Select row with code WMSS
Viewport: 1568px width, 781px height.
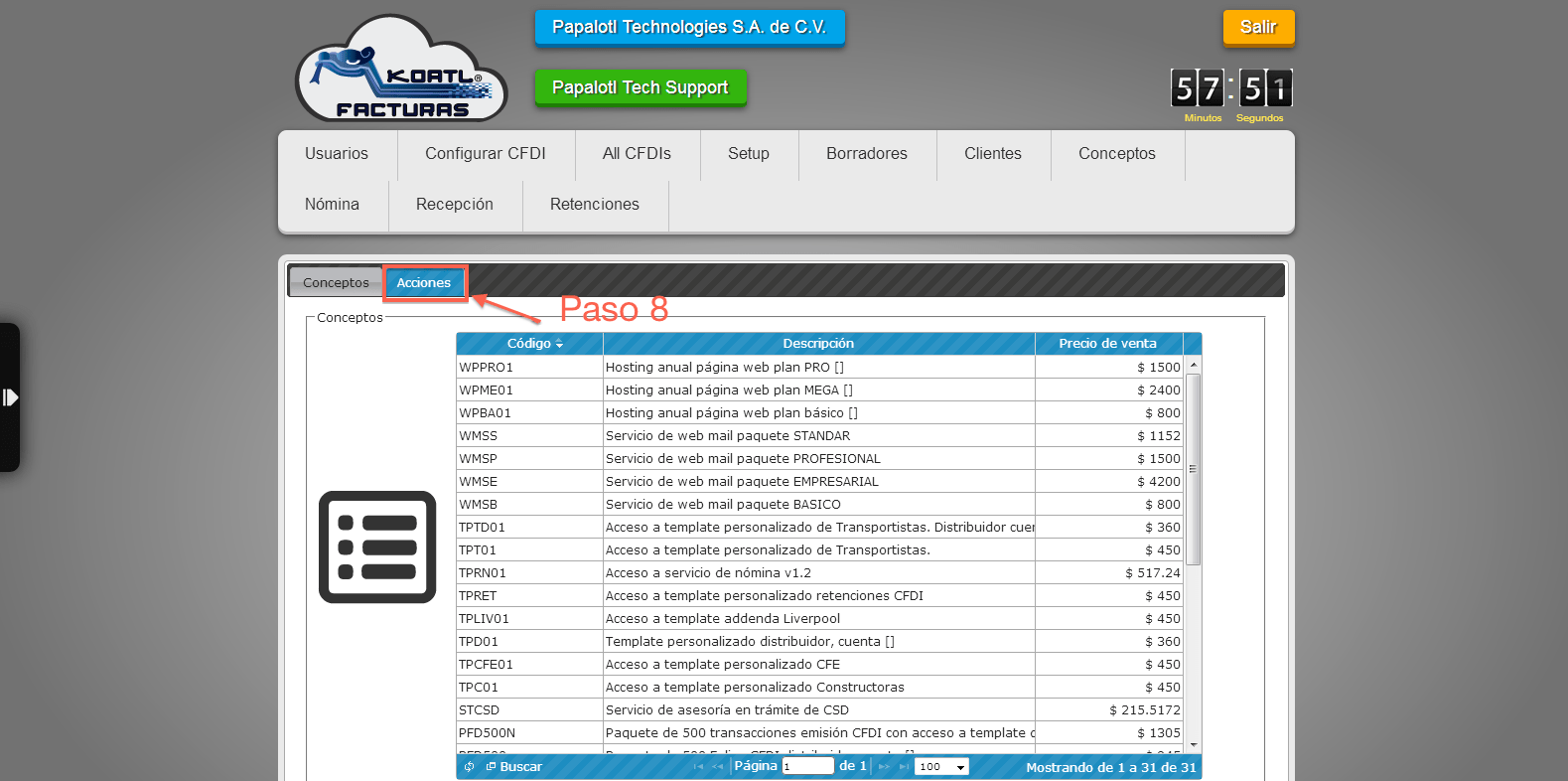[x=819, y=435]
